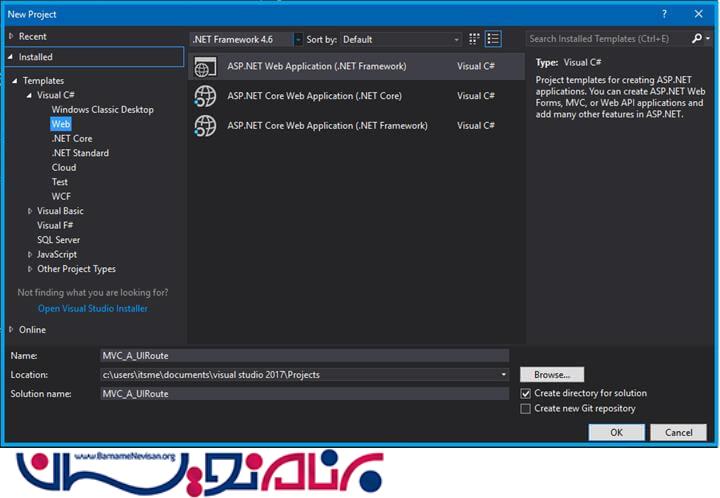Select the WCF template category
Screen dimensions: 720x498
pos(62,197)
